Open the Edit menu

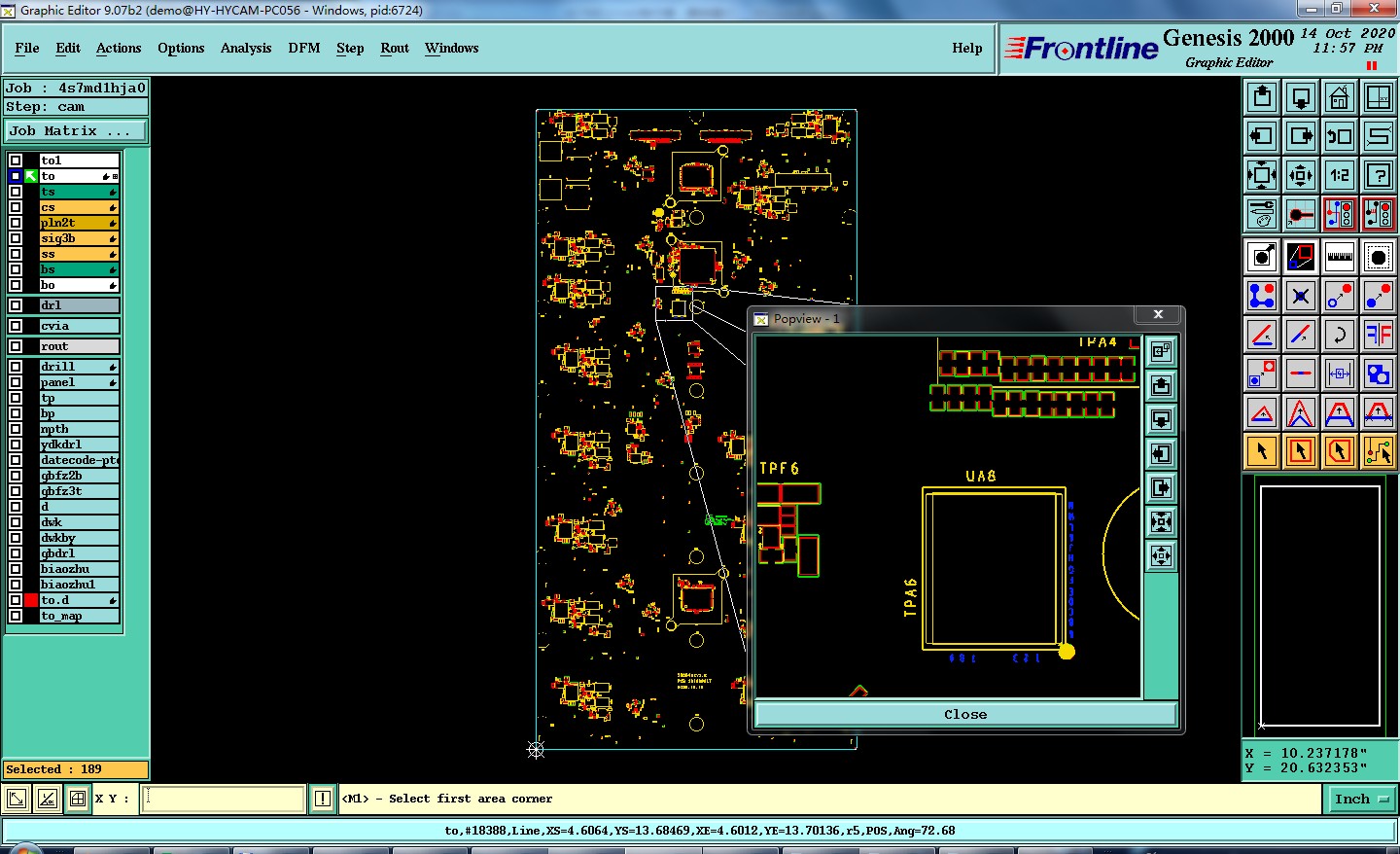click(68, 49)
